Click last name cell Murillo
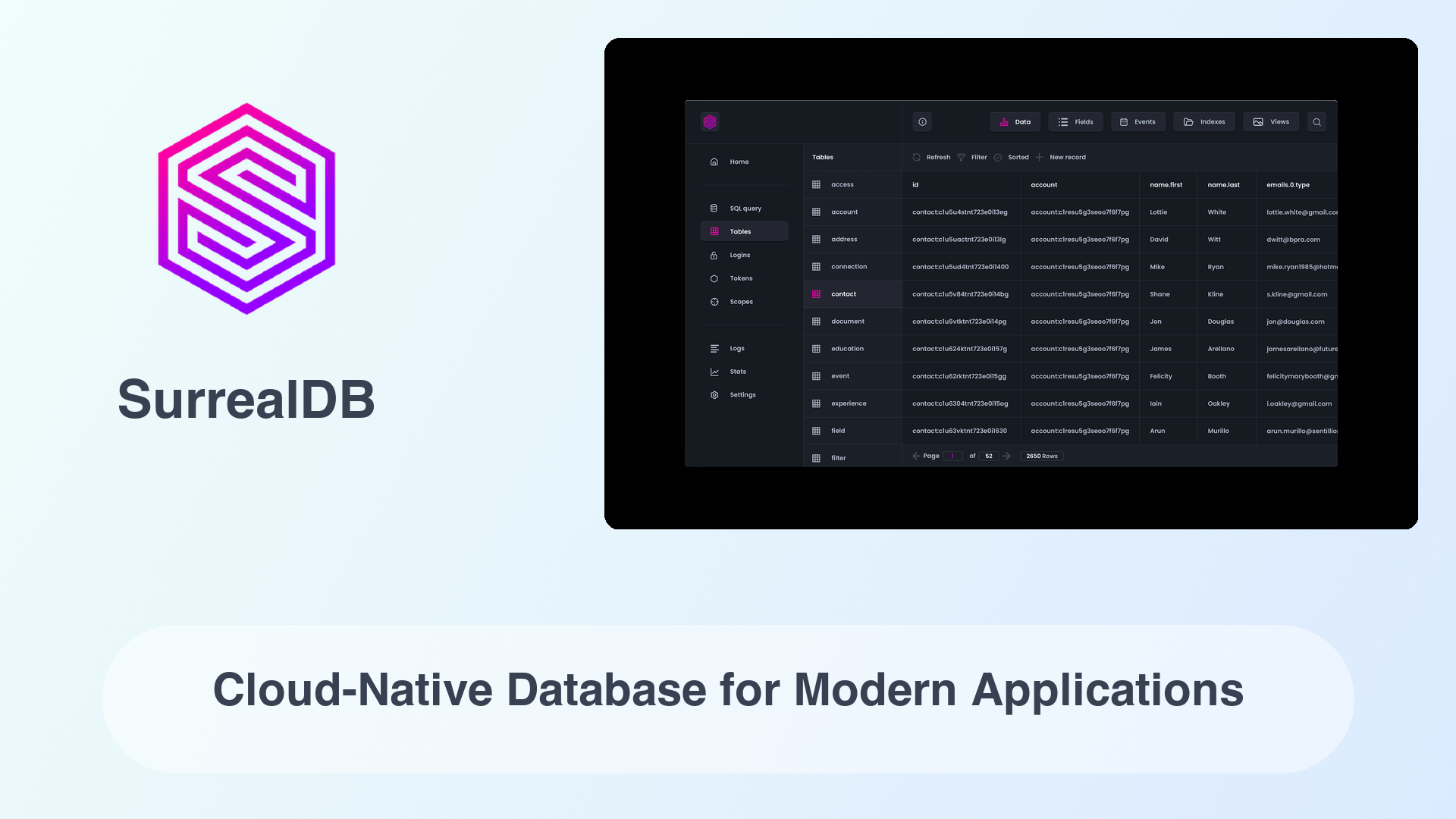The width and height of the screenshot is (1456, 819). [1218, 431]
